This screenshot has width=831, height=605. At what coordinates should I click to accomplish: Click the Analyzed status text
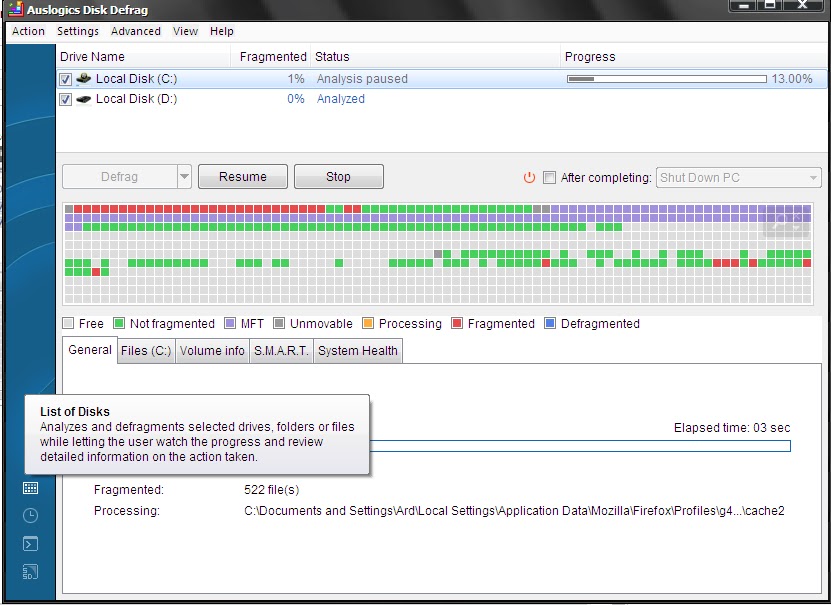[341, 99]
